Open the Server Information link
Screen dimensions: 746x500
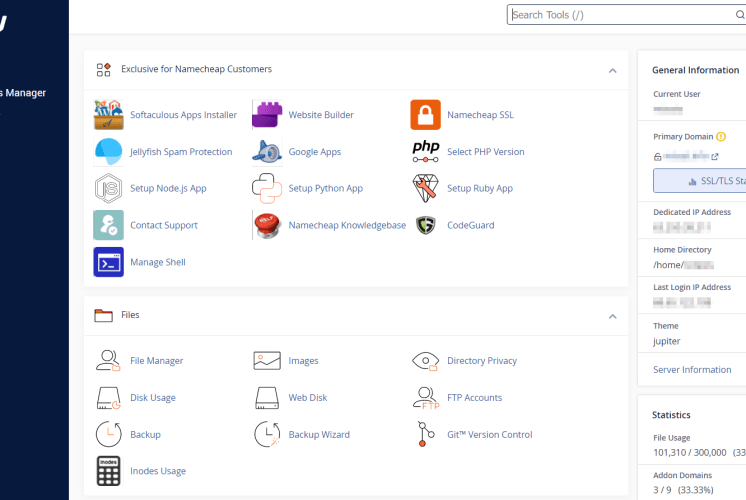pos(692,370)
